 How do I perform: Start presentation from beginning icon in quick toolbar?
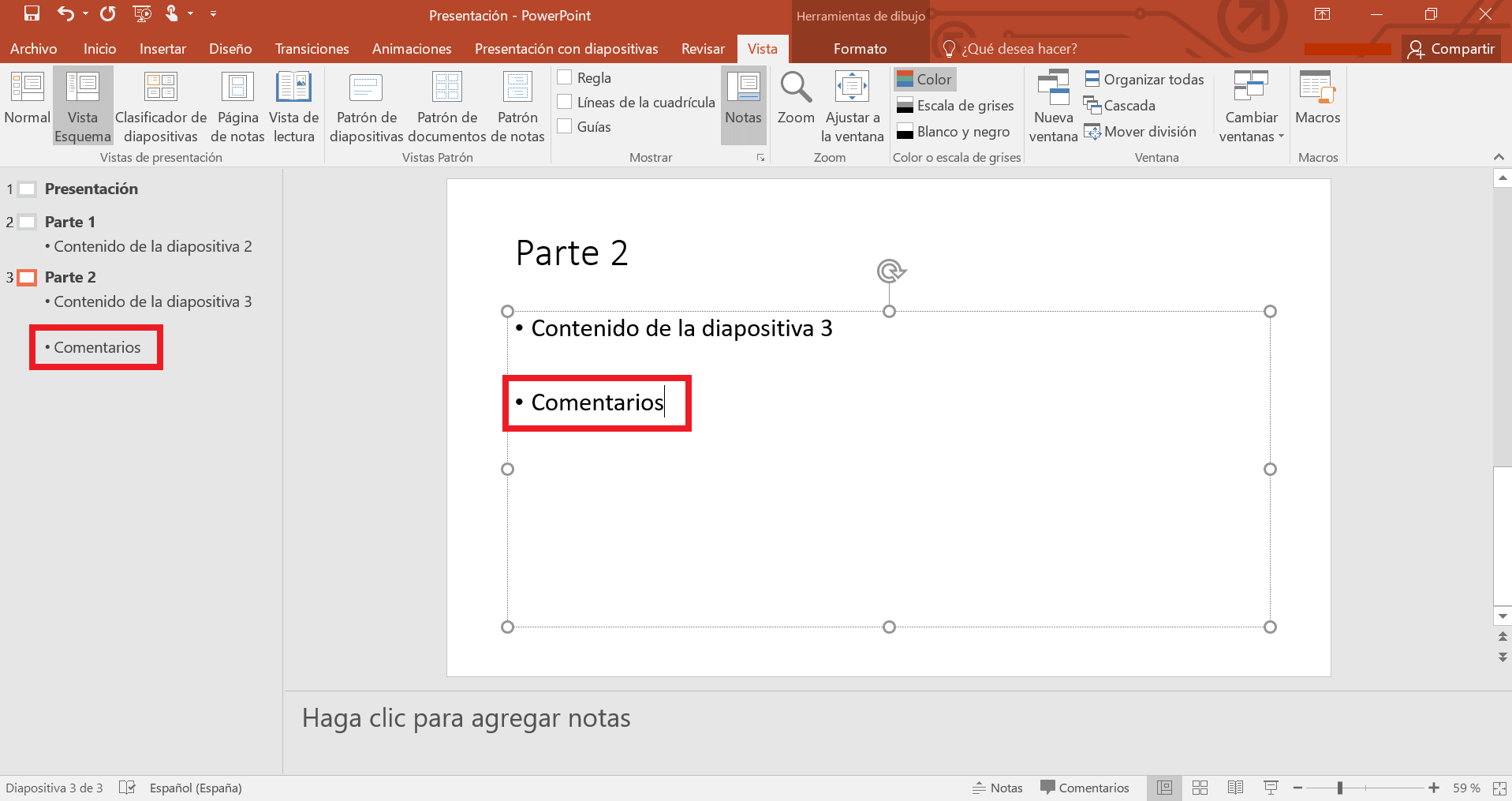click(142, 13)
